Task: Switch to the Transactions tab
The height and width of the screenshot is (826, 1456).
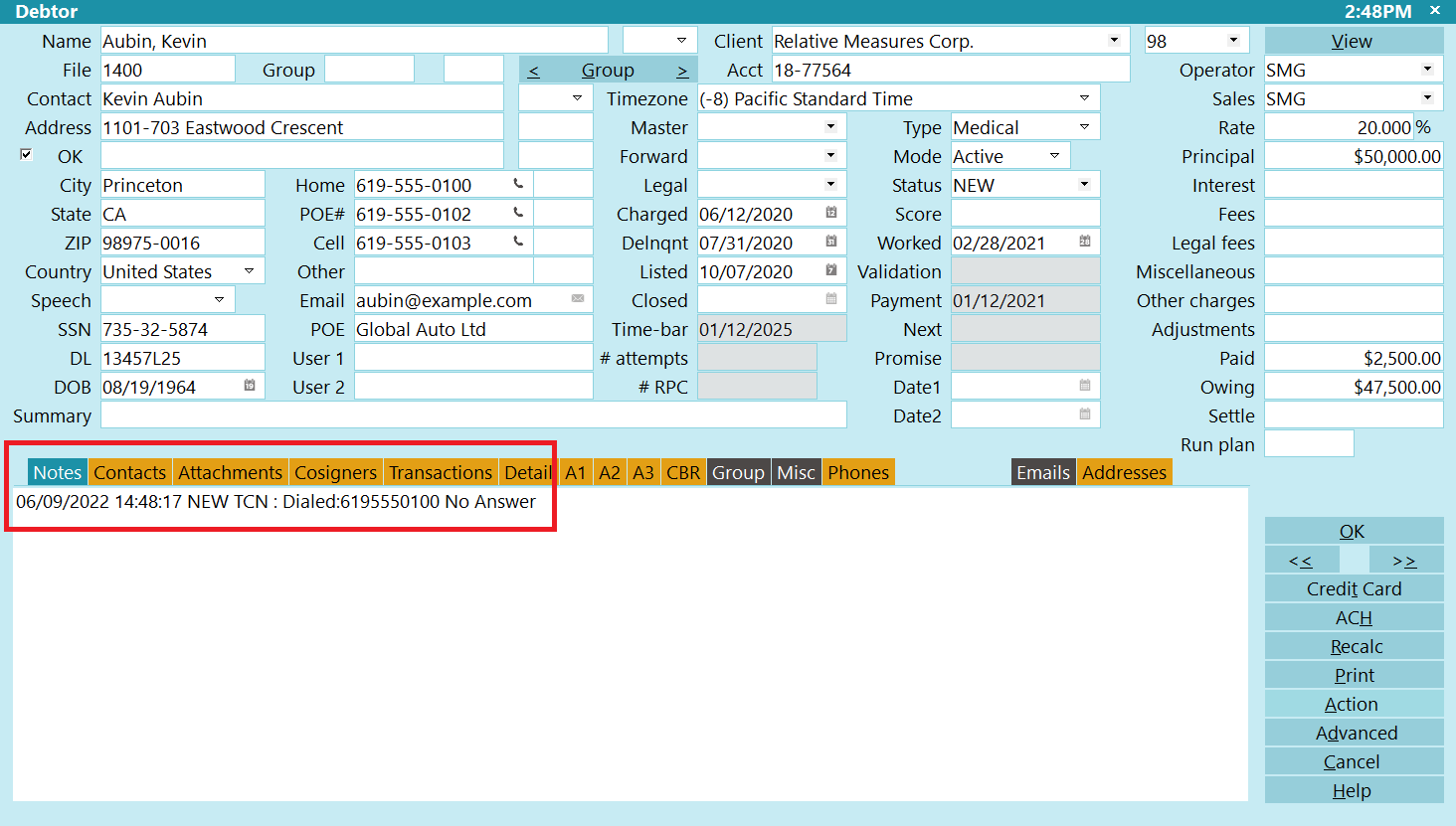Action: coord(441,473)
